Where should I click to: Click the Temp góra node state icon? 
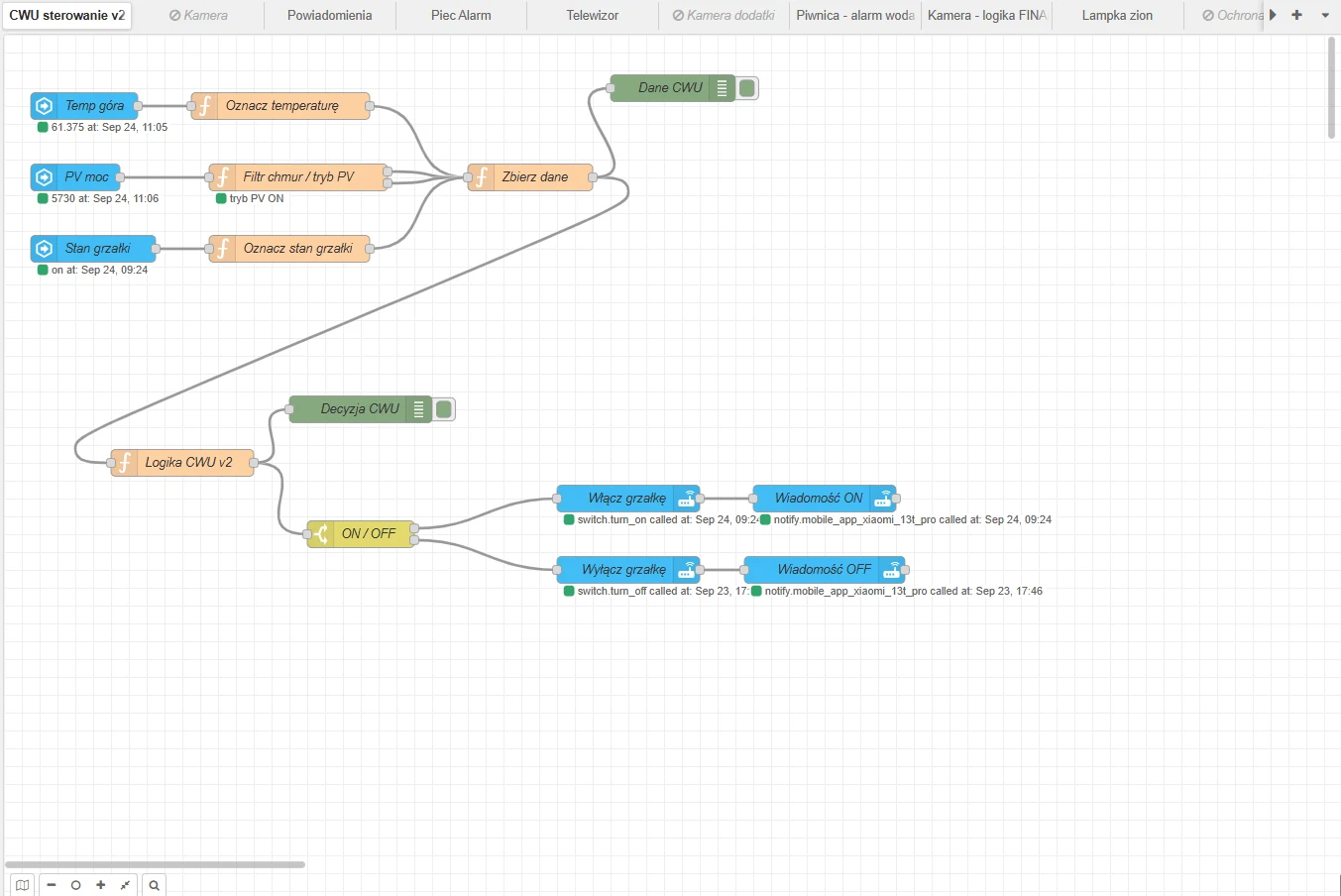coord(45,106)
